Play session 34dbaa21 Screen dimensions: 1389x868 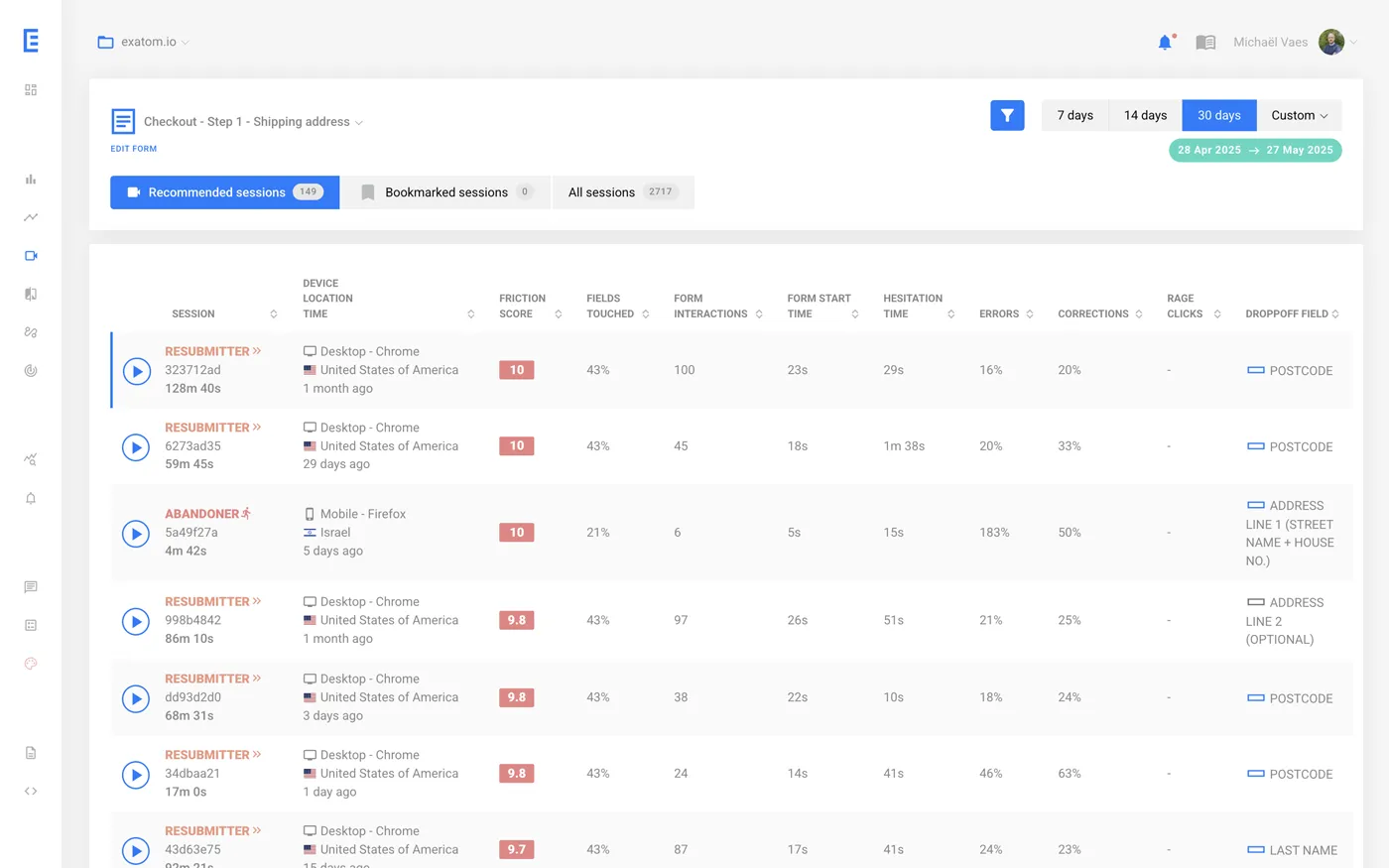[136, 774]
